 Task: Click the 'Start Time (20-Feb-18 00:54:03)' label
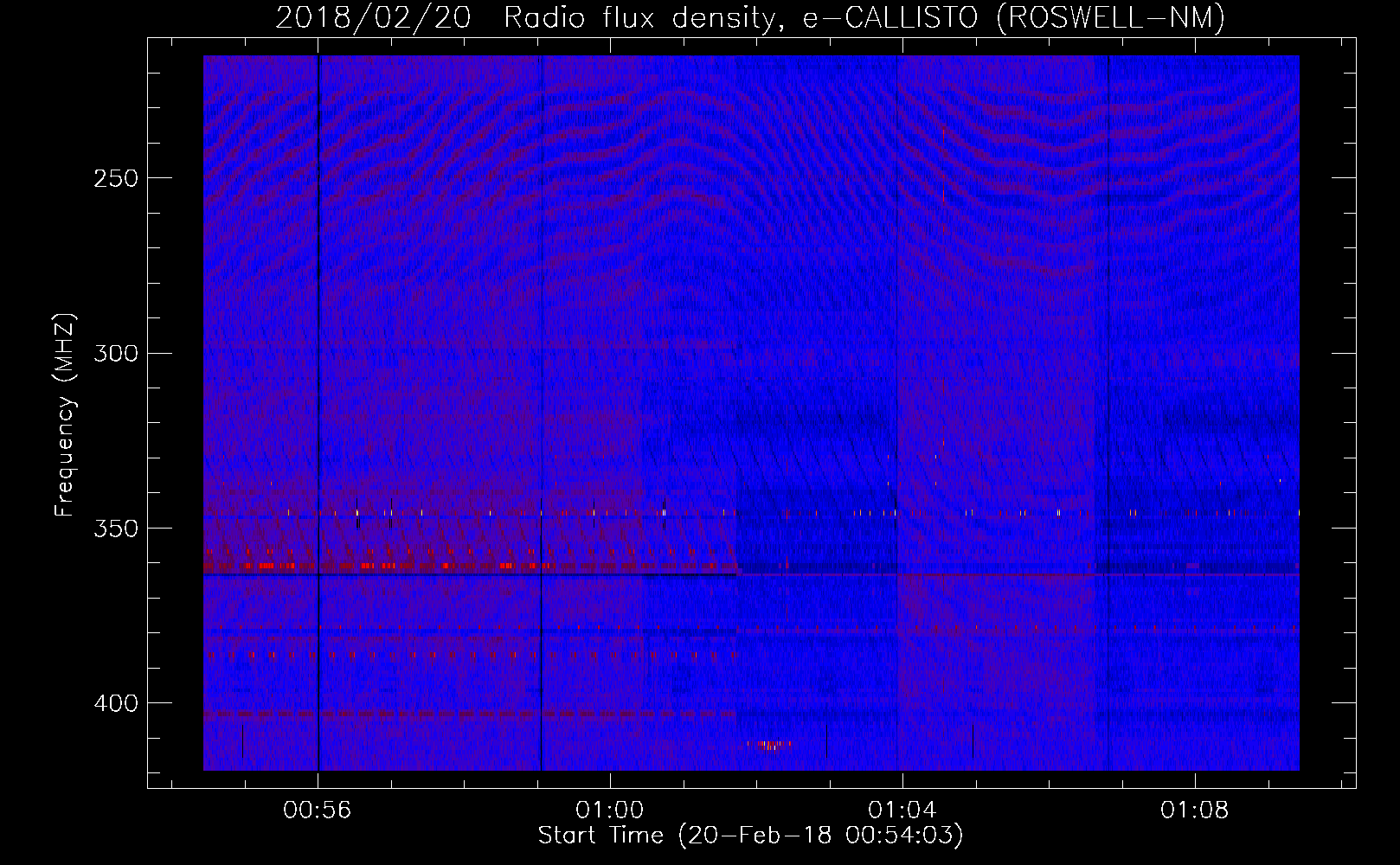click(750, 836)
